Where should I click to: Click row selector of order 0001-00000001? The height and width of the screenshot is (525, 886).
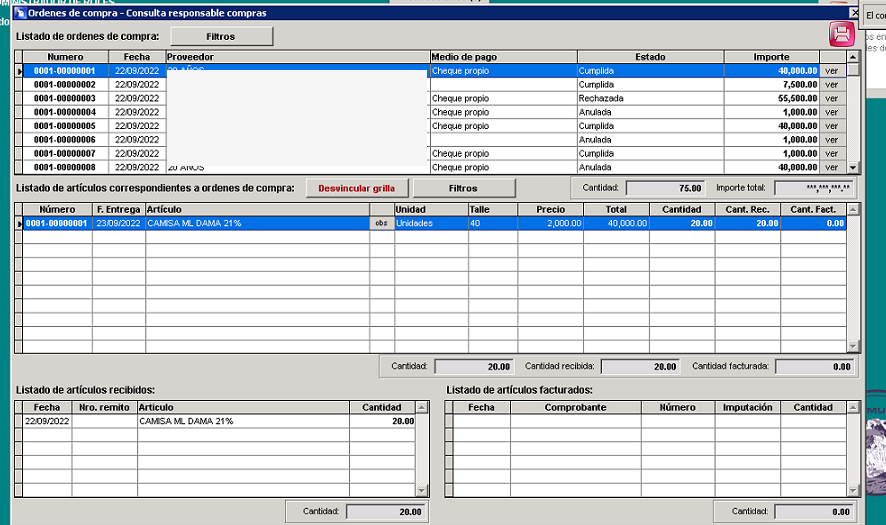click(x=19, y=71)
